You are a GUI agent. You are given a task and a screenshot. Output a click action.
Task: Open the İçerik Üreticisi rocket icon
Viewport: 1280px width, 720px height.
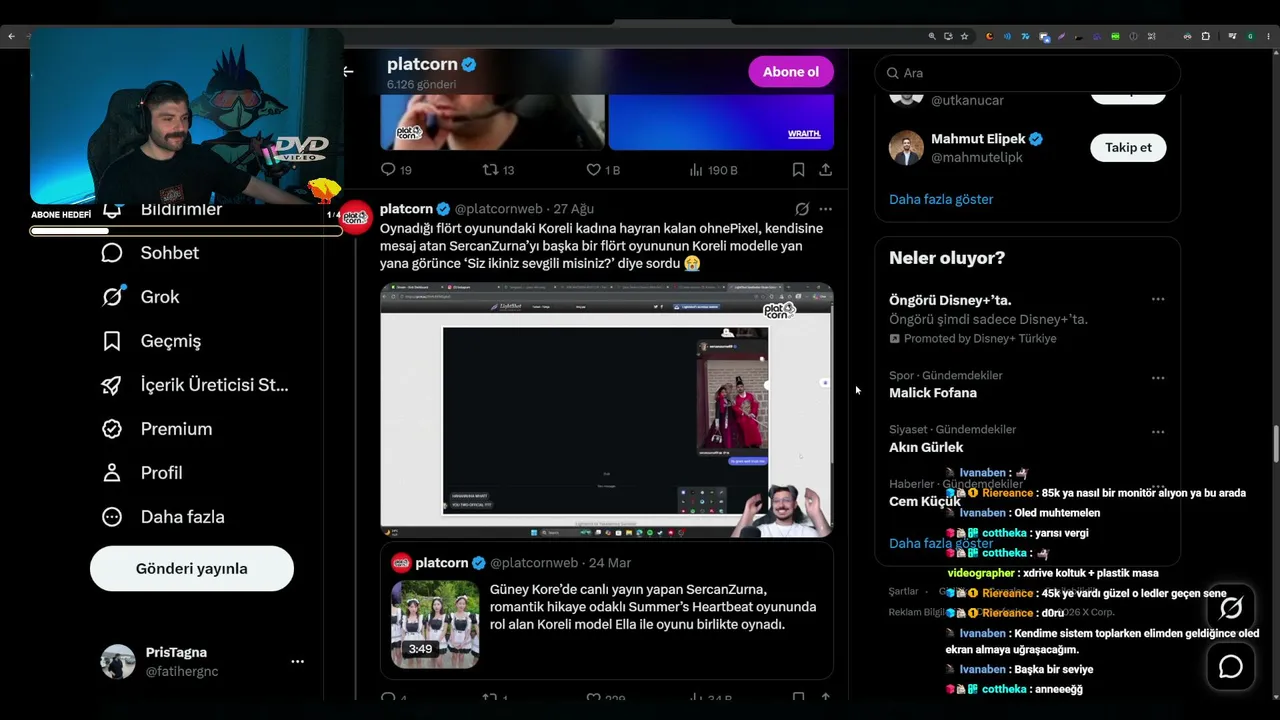112,385
